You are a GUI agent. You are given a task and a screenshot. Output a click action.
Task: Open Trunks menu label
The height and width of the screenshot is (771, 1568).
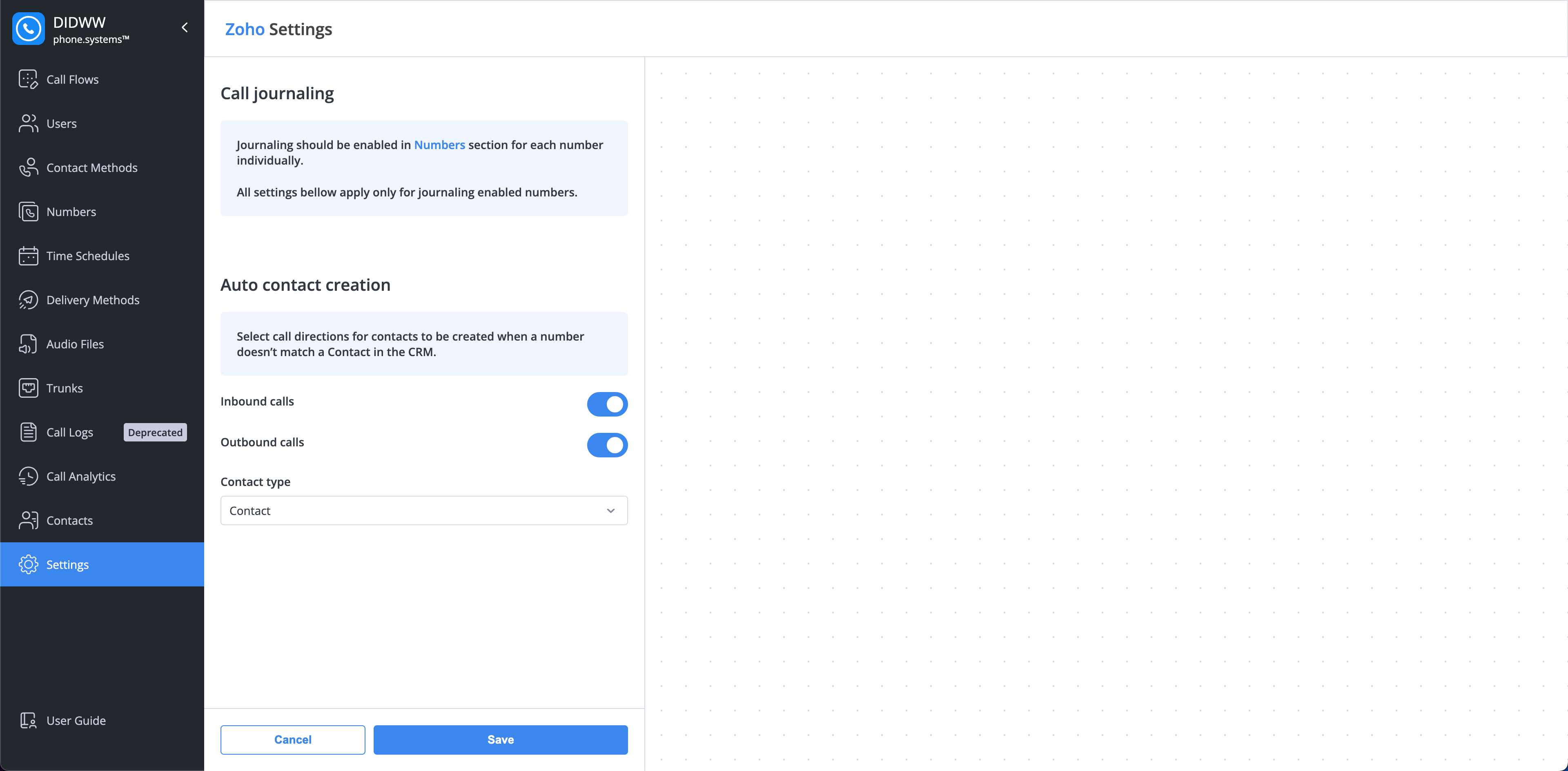[65, 388]
